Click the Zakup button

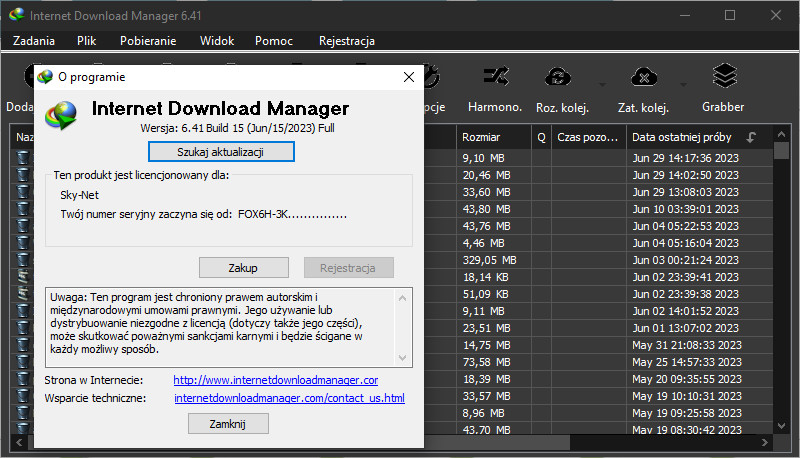click(x=243, y=268)
